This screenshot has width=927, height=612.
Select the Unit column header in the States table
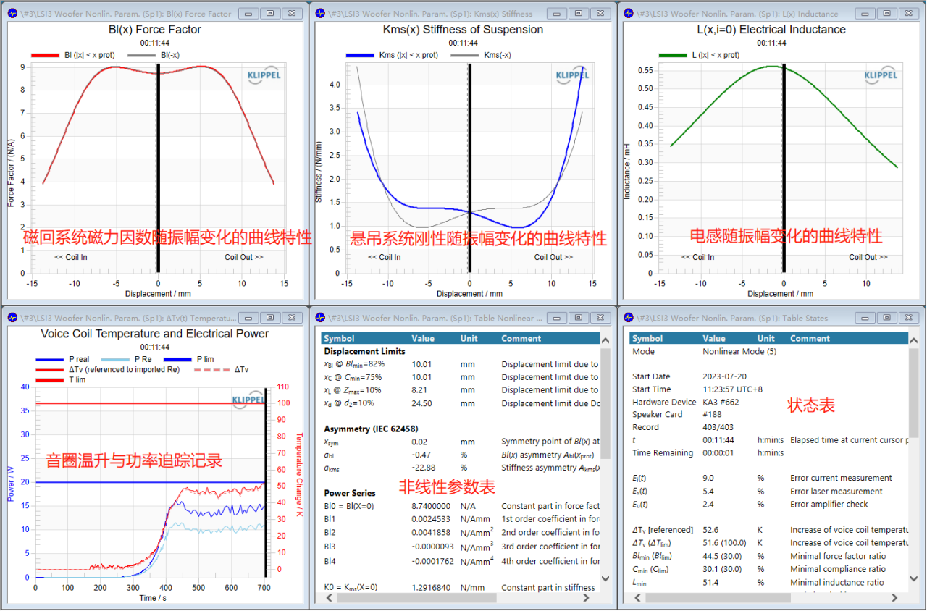(x=766, y=339)
